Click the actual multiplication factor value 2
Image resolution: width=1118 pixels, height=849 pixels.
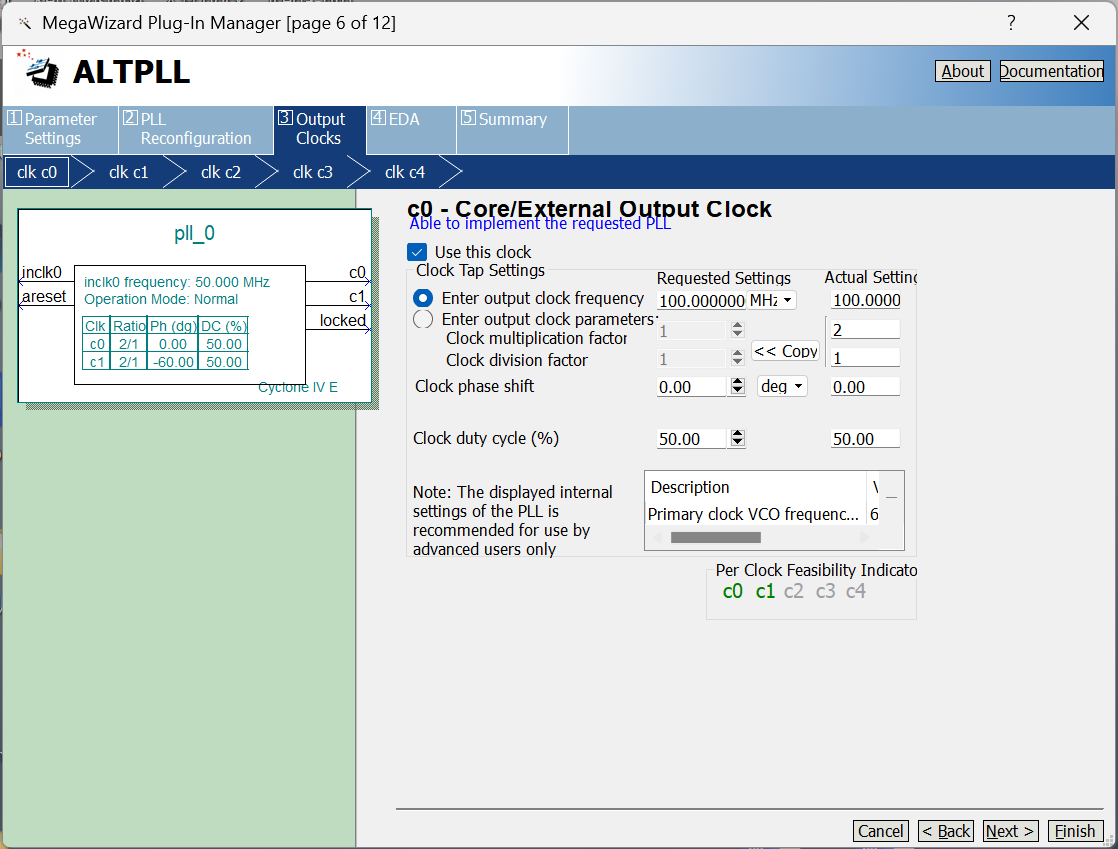[x=866, y=329]
